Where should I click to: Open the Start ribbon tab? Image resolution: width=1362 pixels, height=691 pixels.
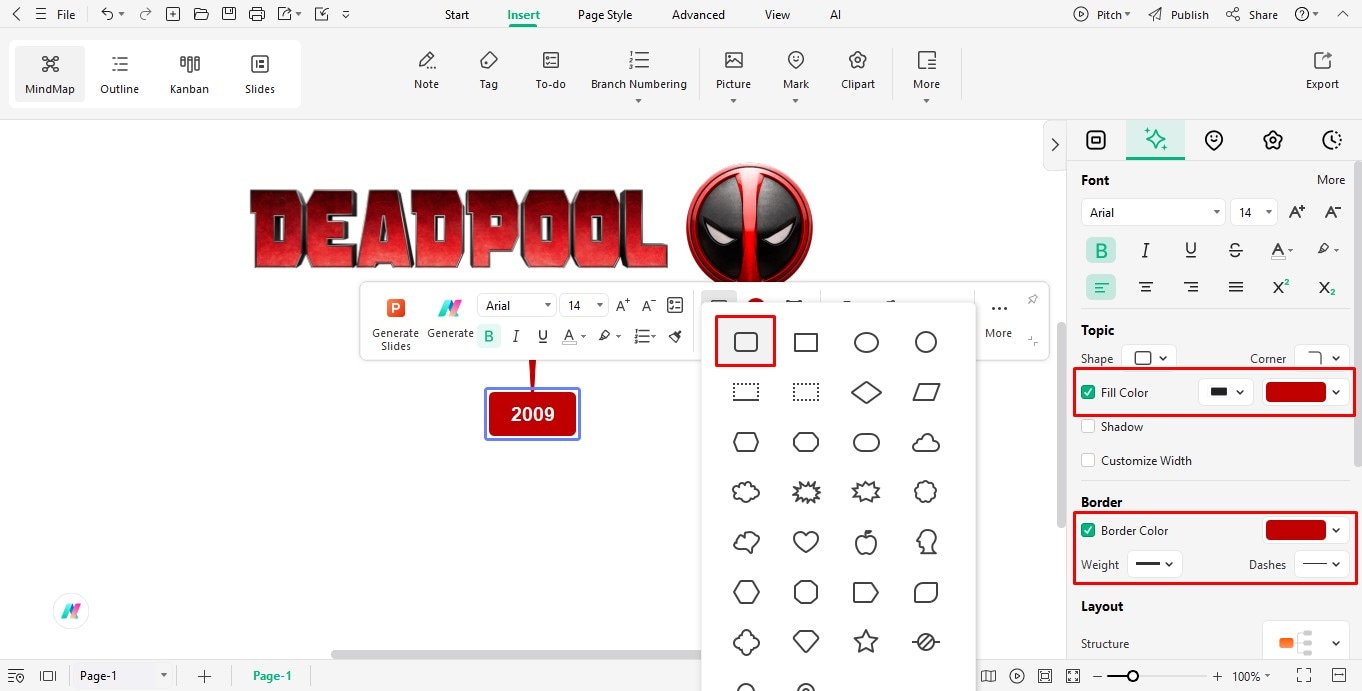tap(457, 15)
